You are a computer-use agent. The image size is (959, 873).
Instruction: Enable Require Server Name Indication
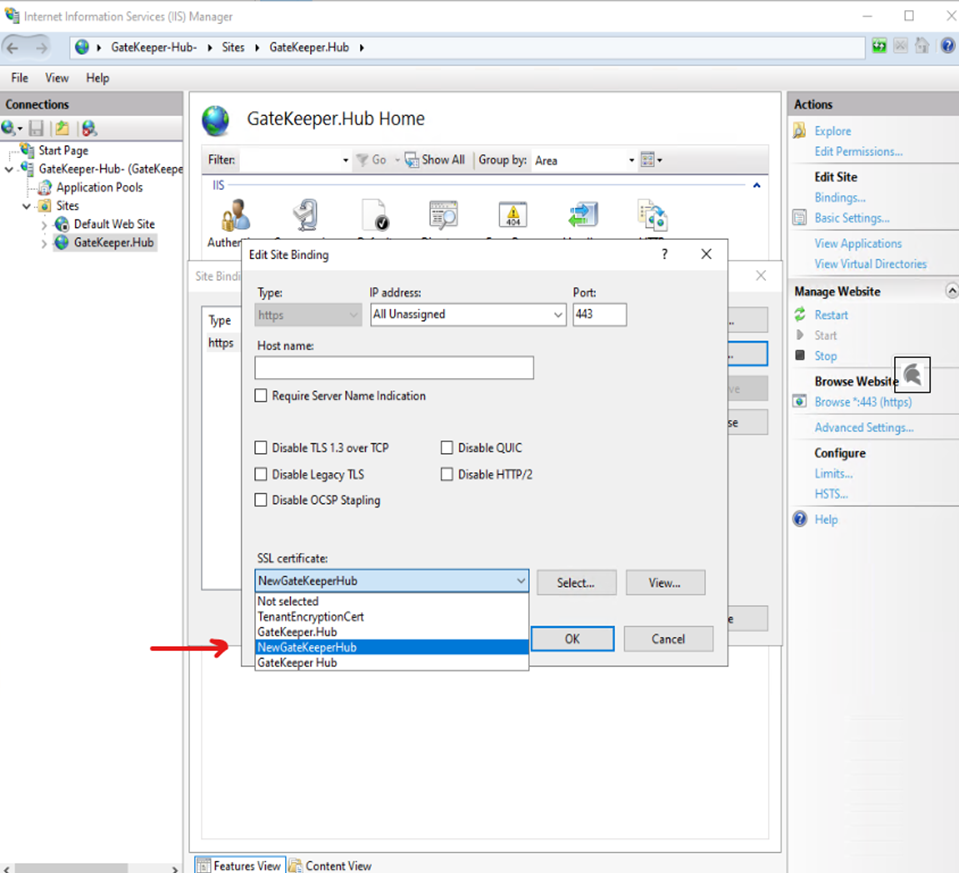click(x=261, y=396)
